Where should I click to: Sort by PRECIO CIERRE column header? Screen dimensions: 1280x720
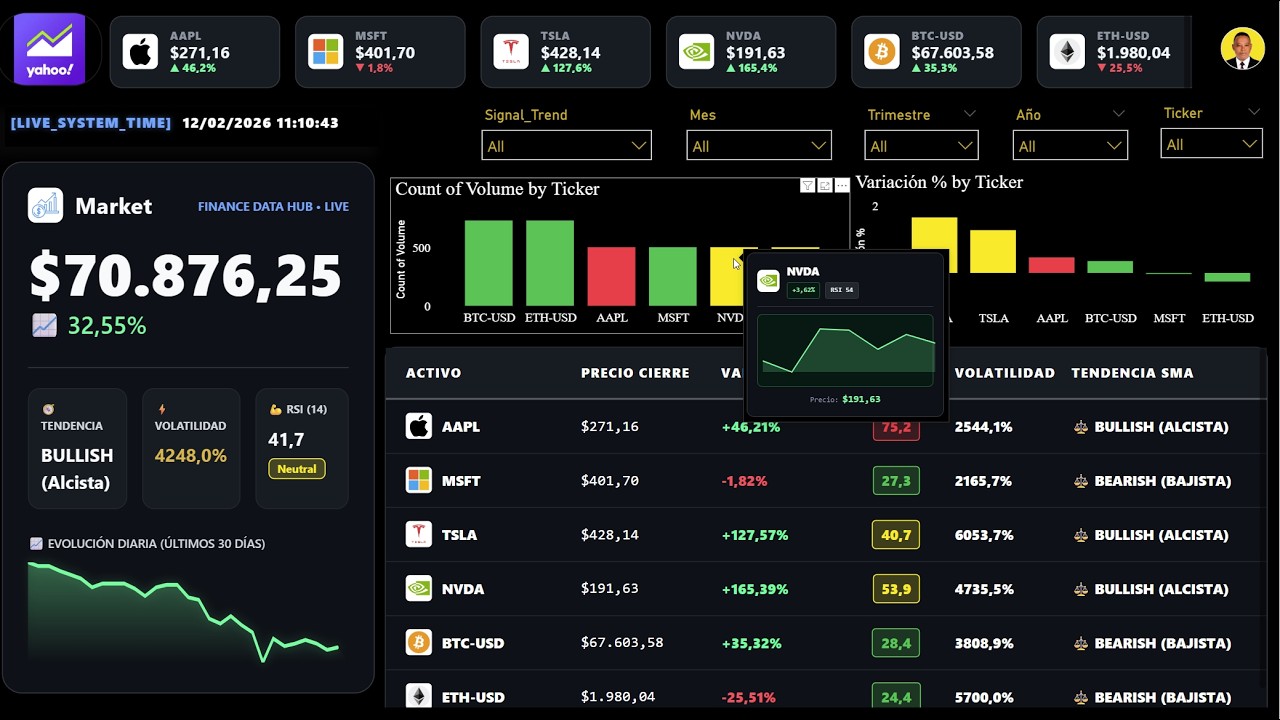coord(635,373)
